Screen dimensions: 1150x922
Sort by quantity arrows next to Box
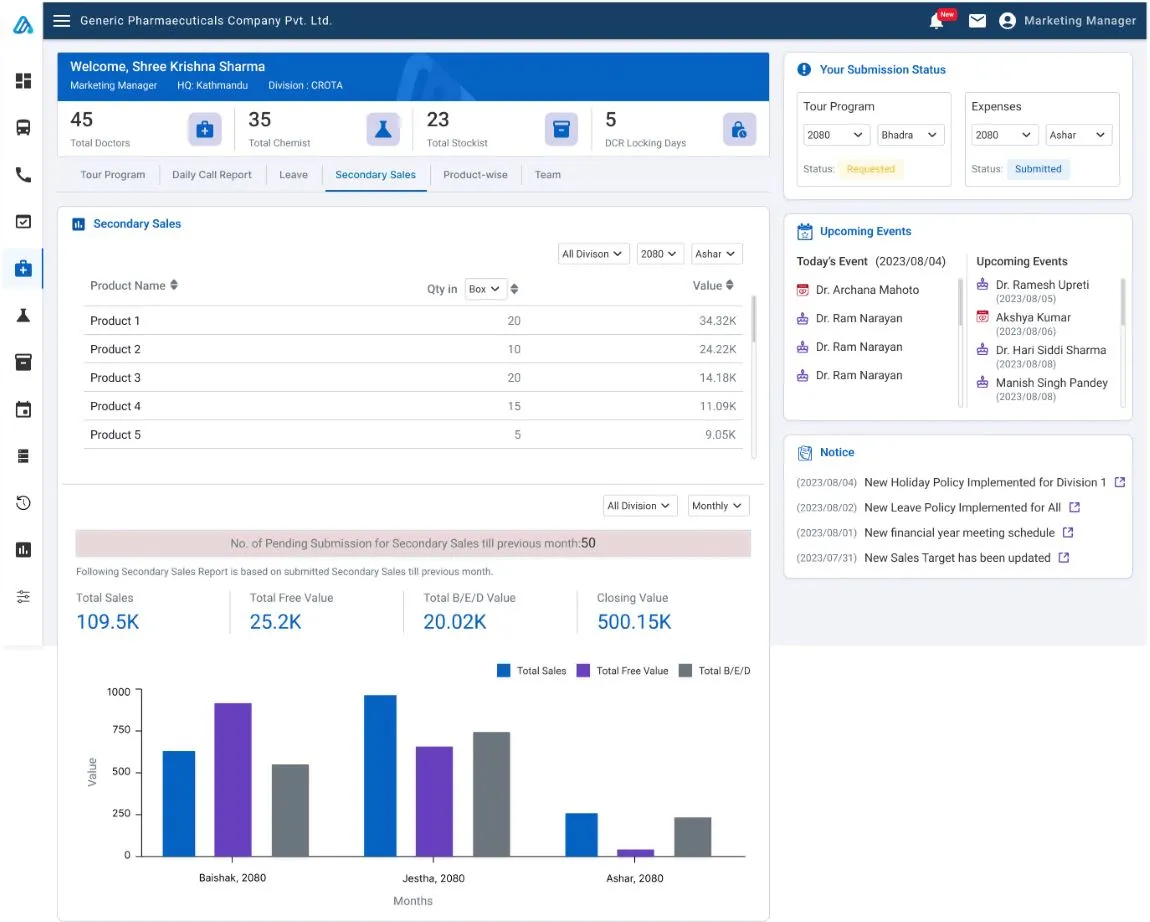click(514, 289)
